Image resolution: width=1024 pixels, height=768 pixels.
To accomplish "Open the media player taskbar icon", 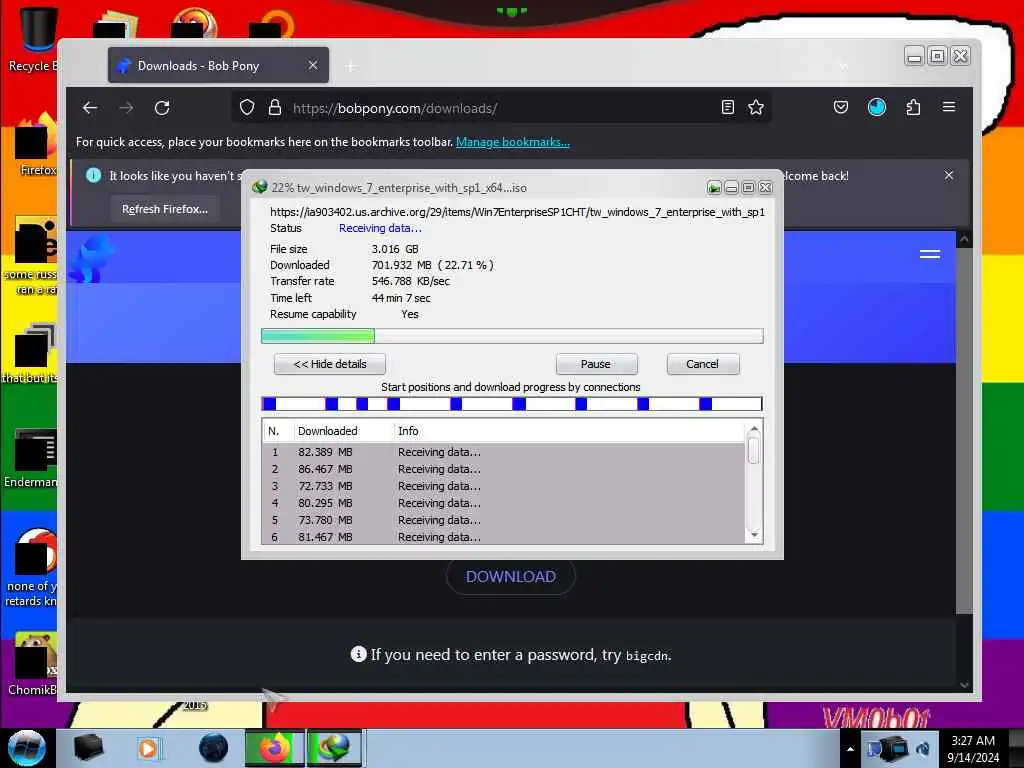I will [x=148, y=748].
